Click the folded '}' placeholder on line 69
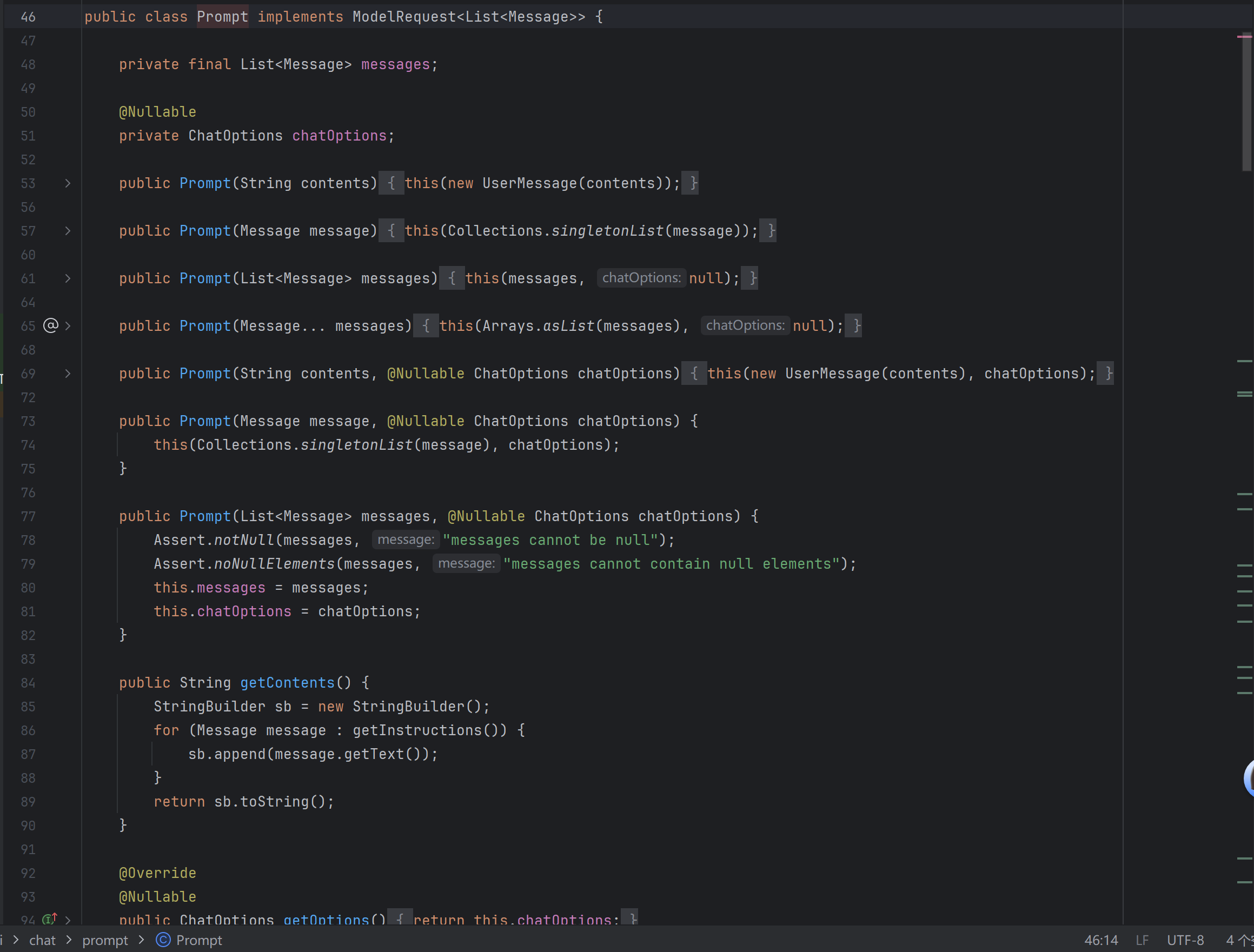 click(1105, 374)
